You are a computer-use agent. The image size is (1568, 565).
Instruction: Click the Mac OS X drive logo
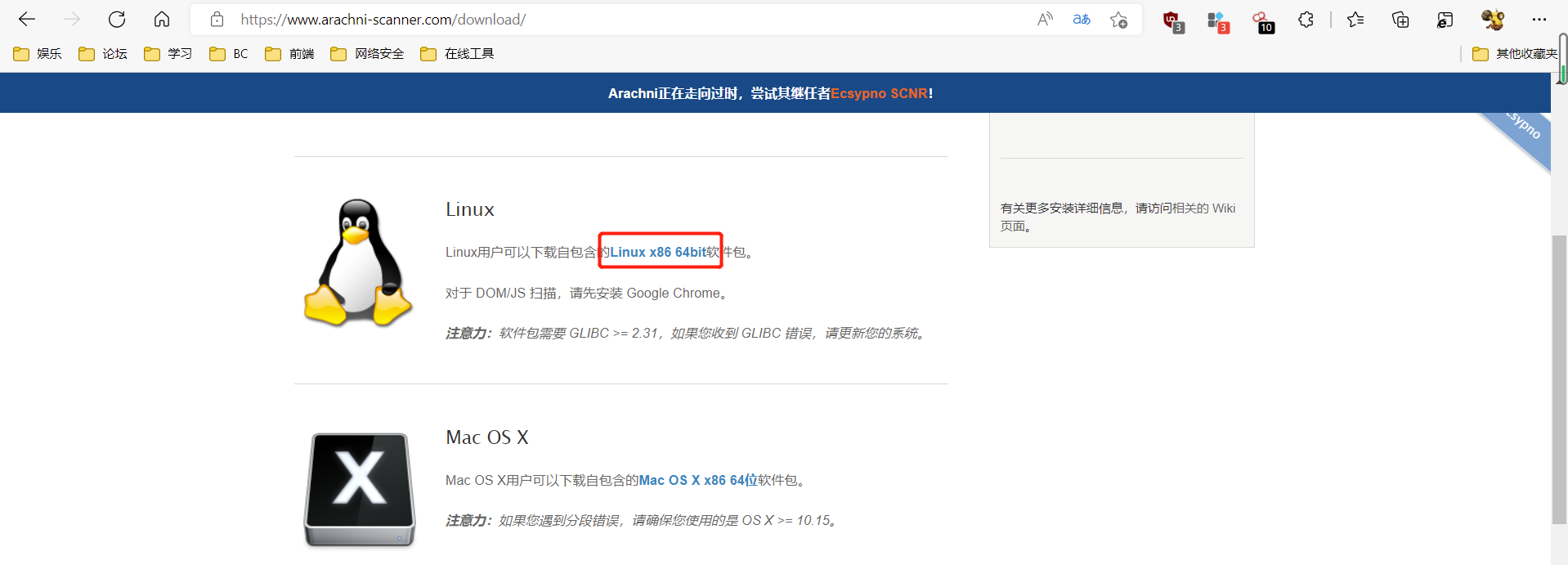coord(360,489)
